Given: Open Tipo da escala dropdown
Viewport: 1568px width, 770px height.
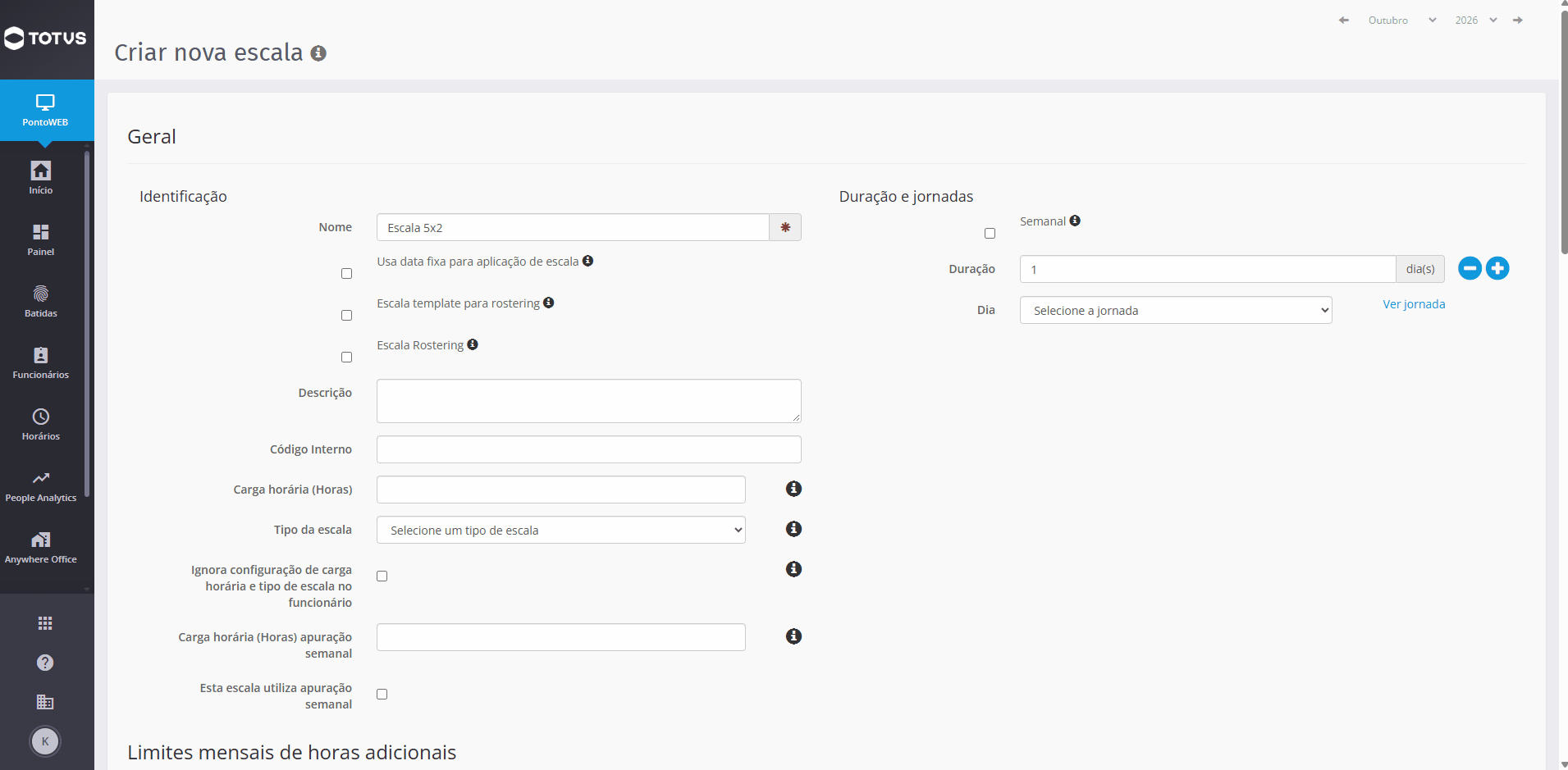Looking at the screenshot, I should (x=561, y=530).
